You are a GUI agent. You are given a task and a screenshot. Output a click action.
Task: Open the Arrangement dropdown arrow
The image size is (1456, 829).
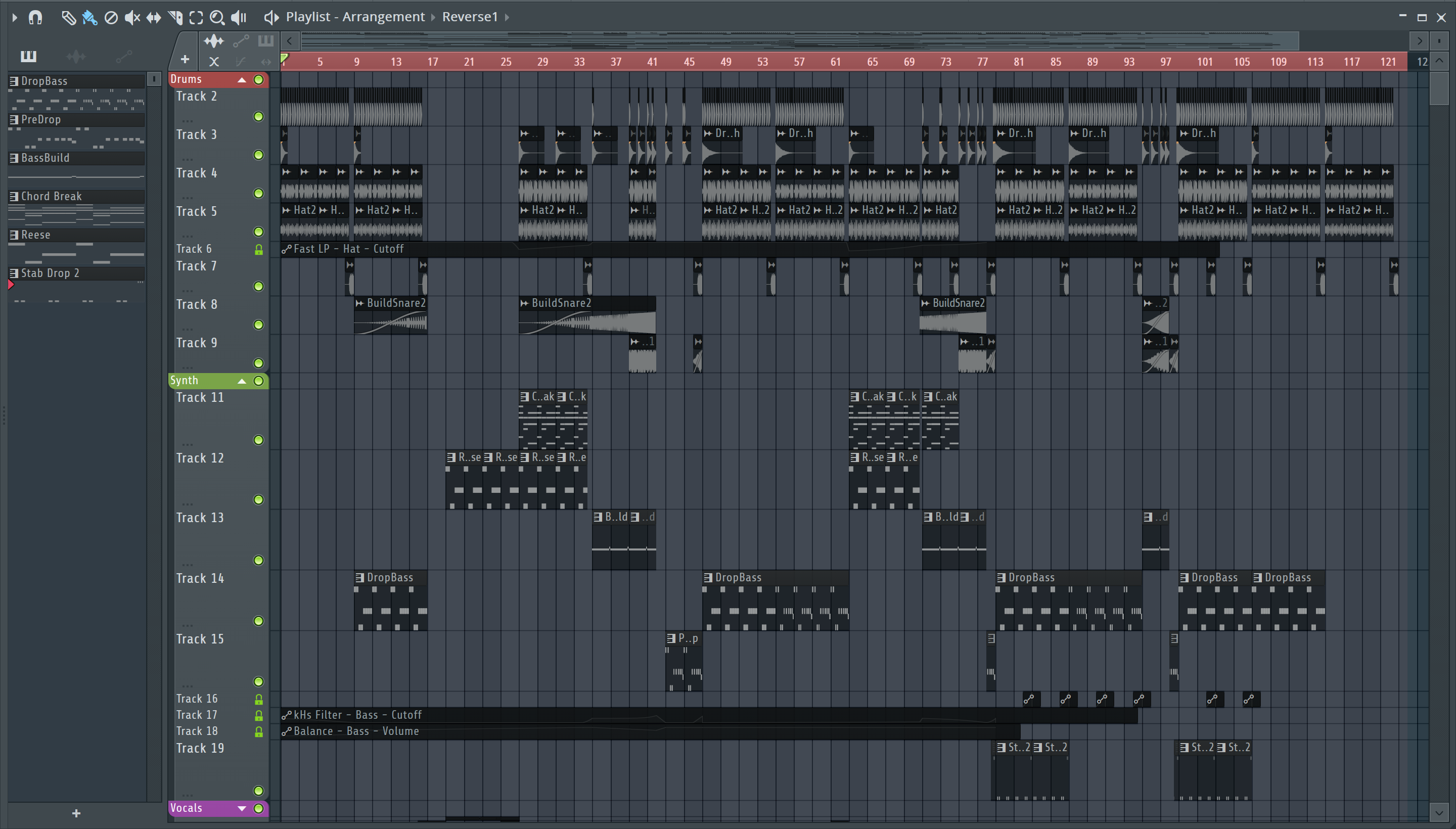(433, 17)
